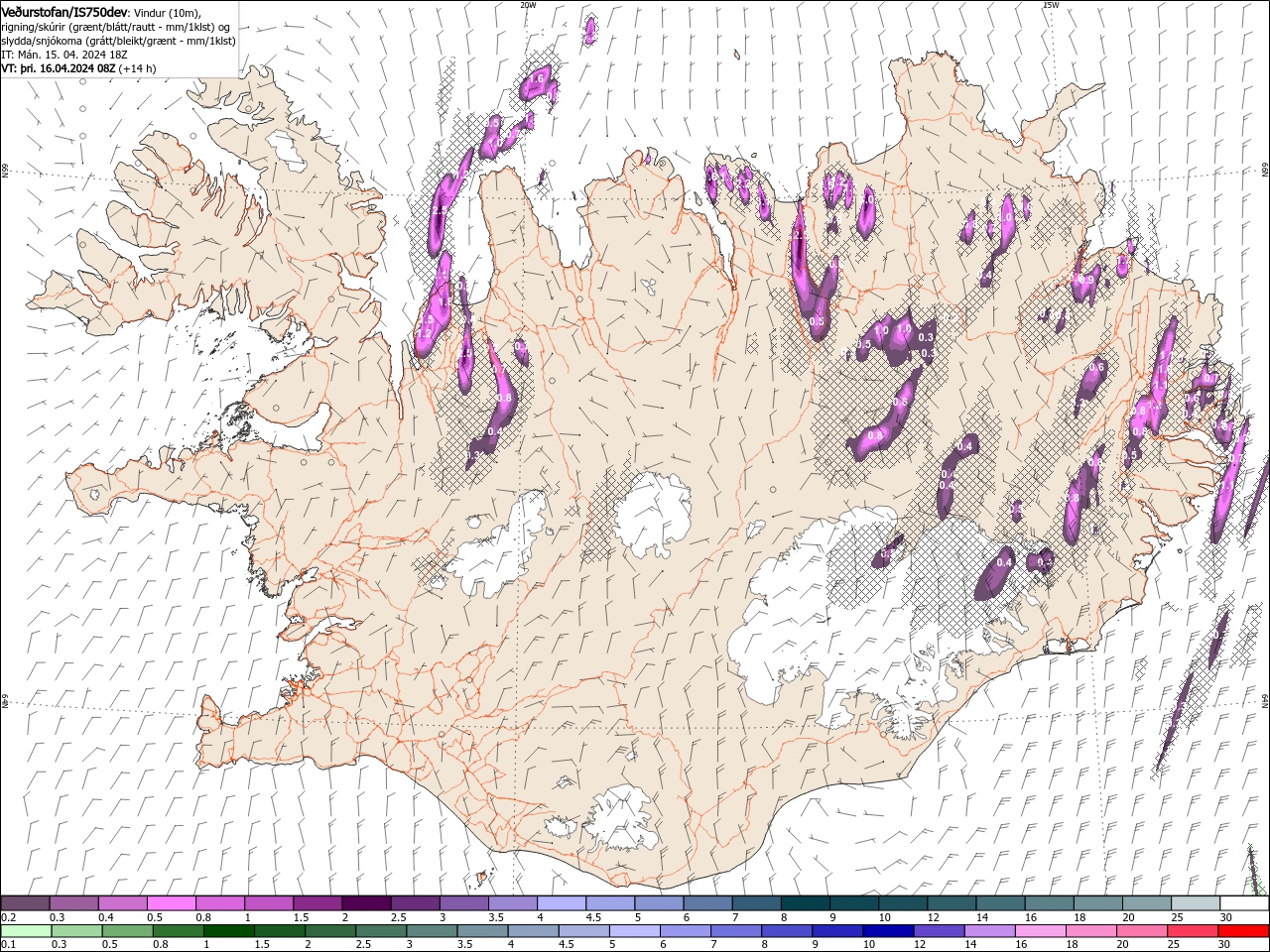
Task: Click the '0.1' label of the rain legend
Action: 7,945
